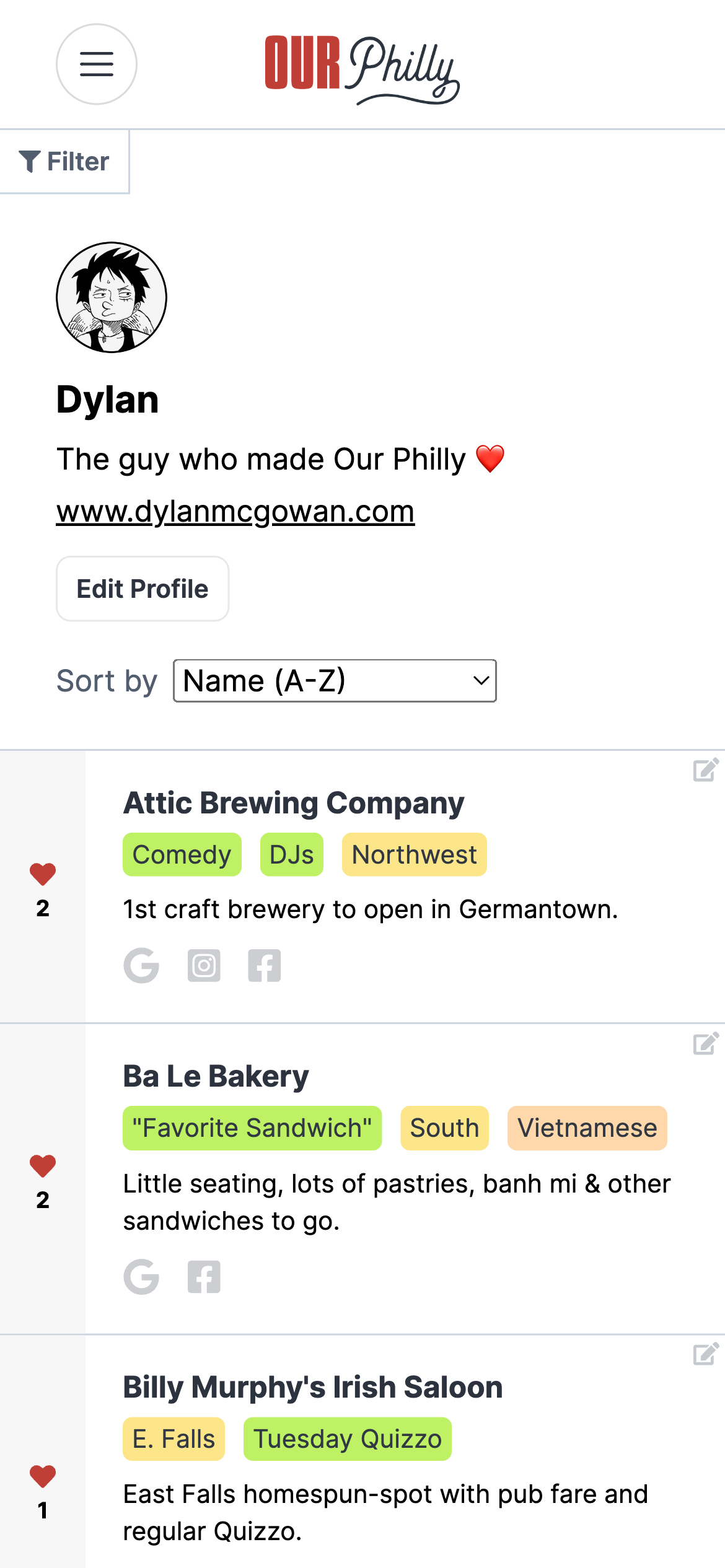Open Ba Le Bakery's Google icon

pyautogui.click(x=141, y=1277)
